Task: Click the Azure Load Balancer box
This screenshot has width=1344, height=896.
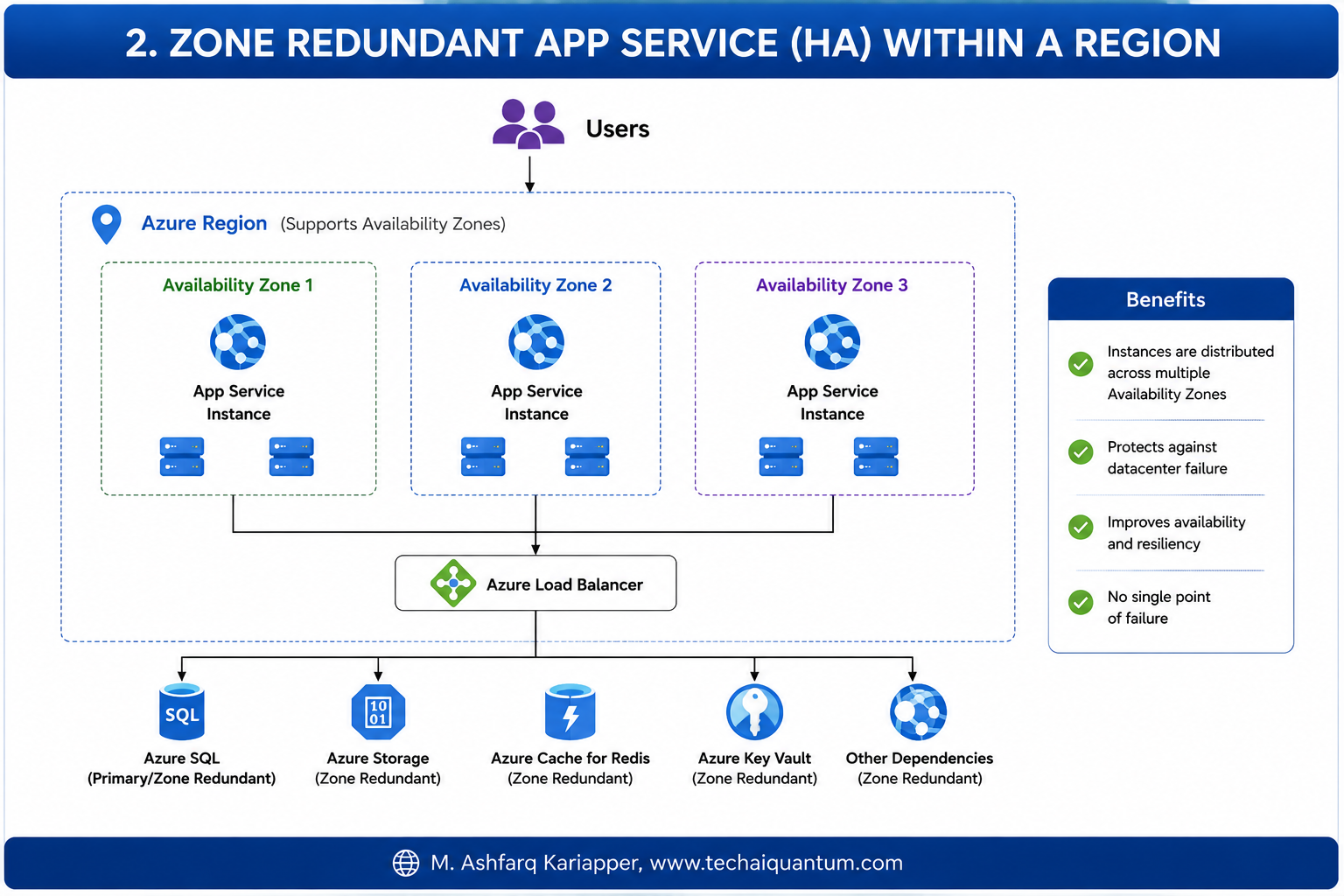Action: click(x=535, y=583)
